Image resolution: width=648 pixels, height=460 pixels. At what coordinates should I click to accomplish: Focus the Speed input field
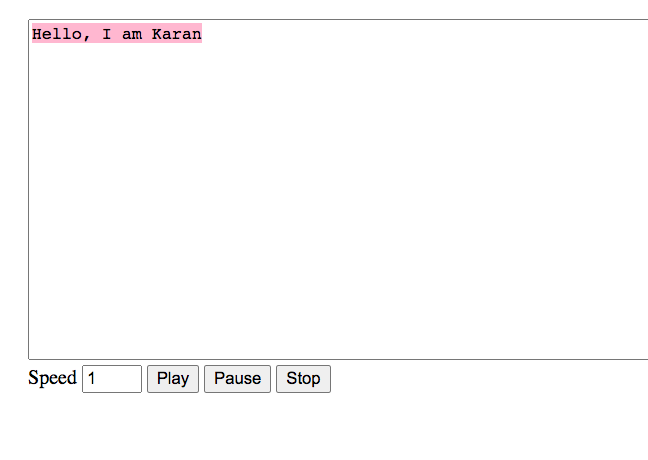pyautogui.click(x=111, y=379)
